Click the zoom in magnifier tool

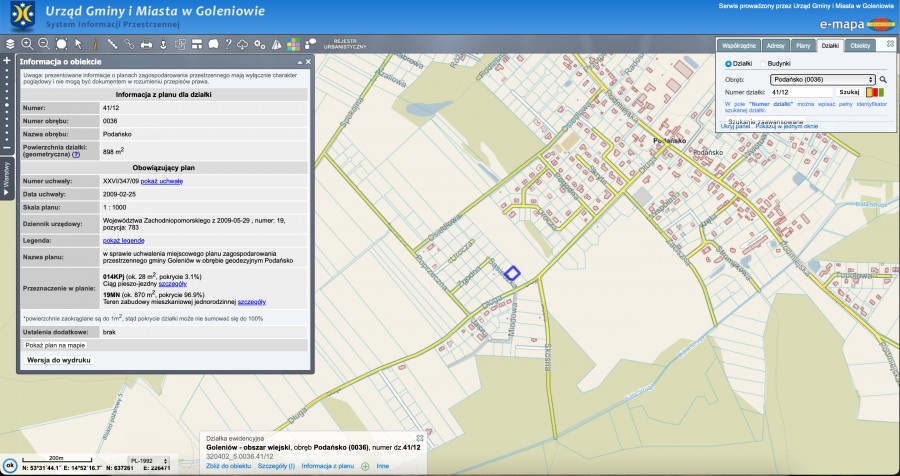pos(27,44)
